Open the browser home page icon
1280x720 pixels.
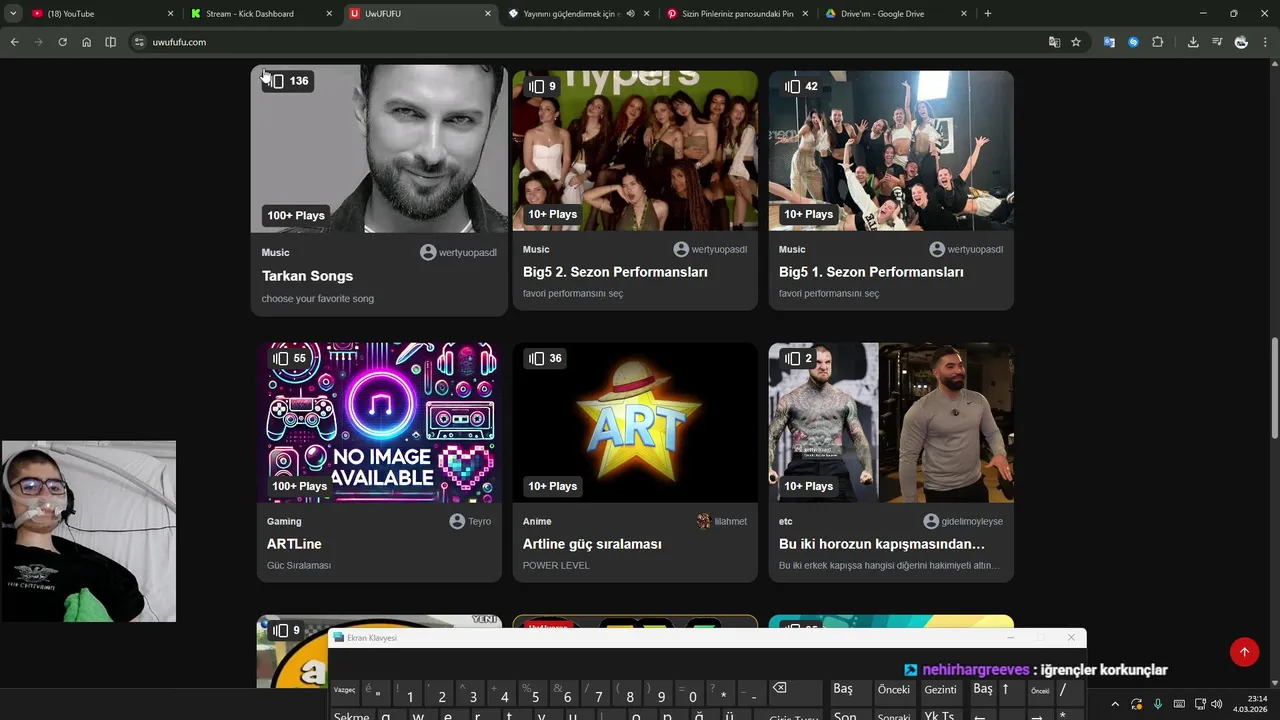[86, 42]
